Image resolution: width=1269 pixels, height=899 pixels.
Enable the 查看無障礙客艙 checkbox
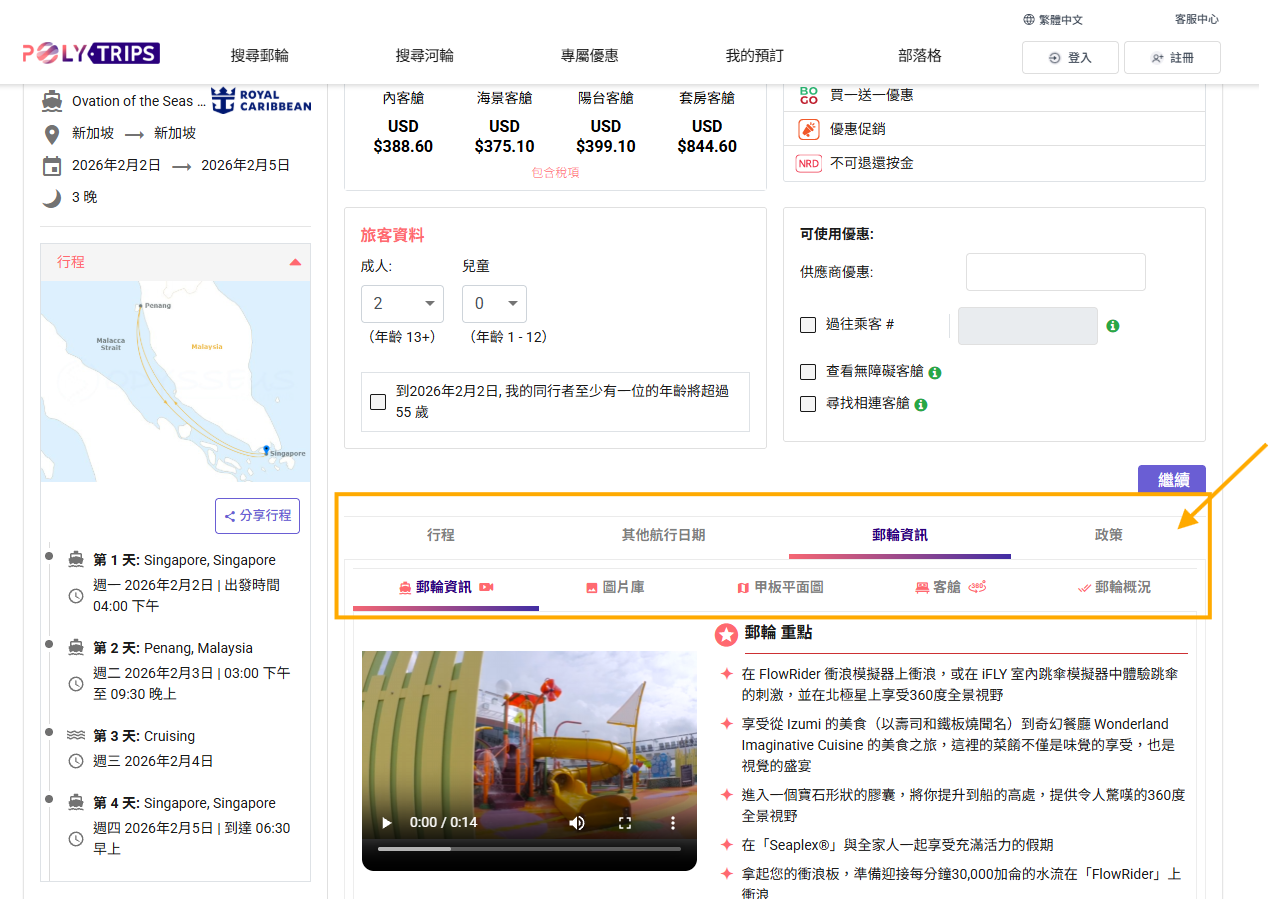point(808,372)
